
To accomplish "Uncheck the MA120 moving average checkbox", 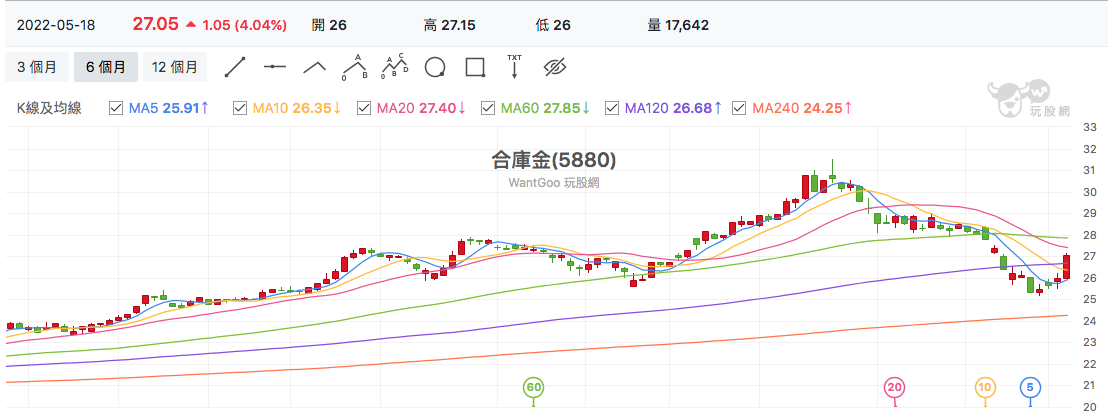I will tap(612, 108).
